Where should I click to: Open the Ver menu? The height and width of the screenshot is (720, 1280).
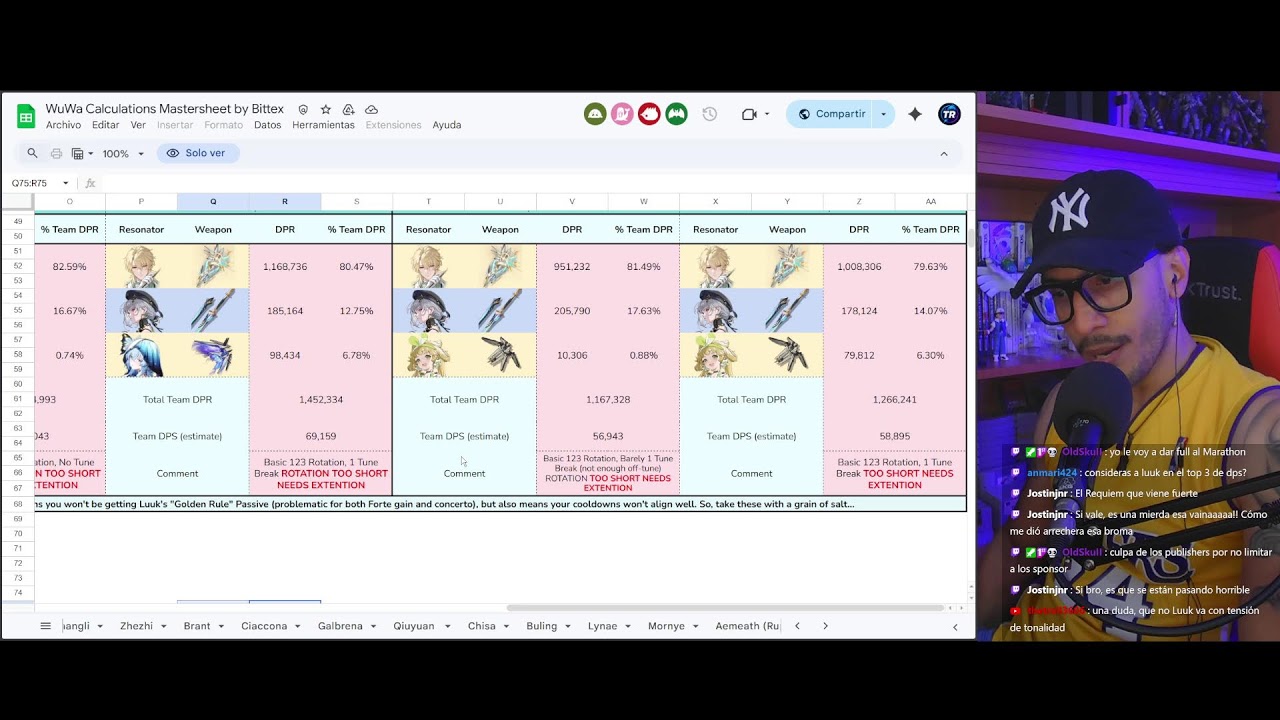point(138,125)
